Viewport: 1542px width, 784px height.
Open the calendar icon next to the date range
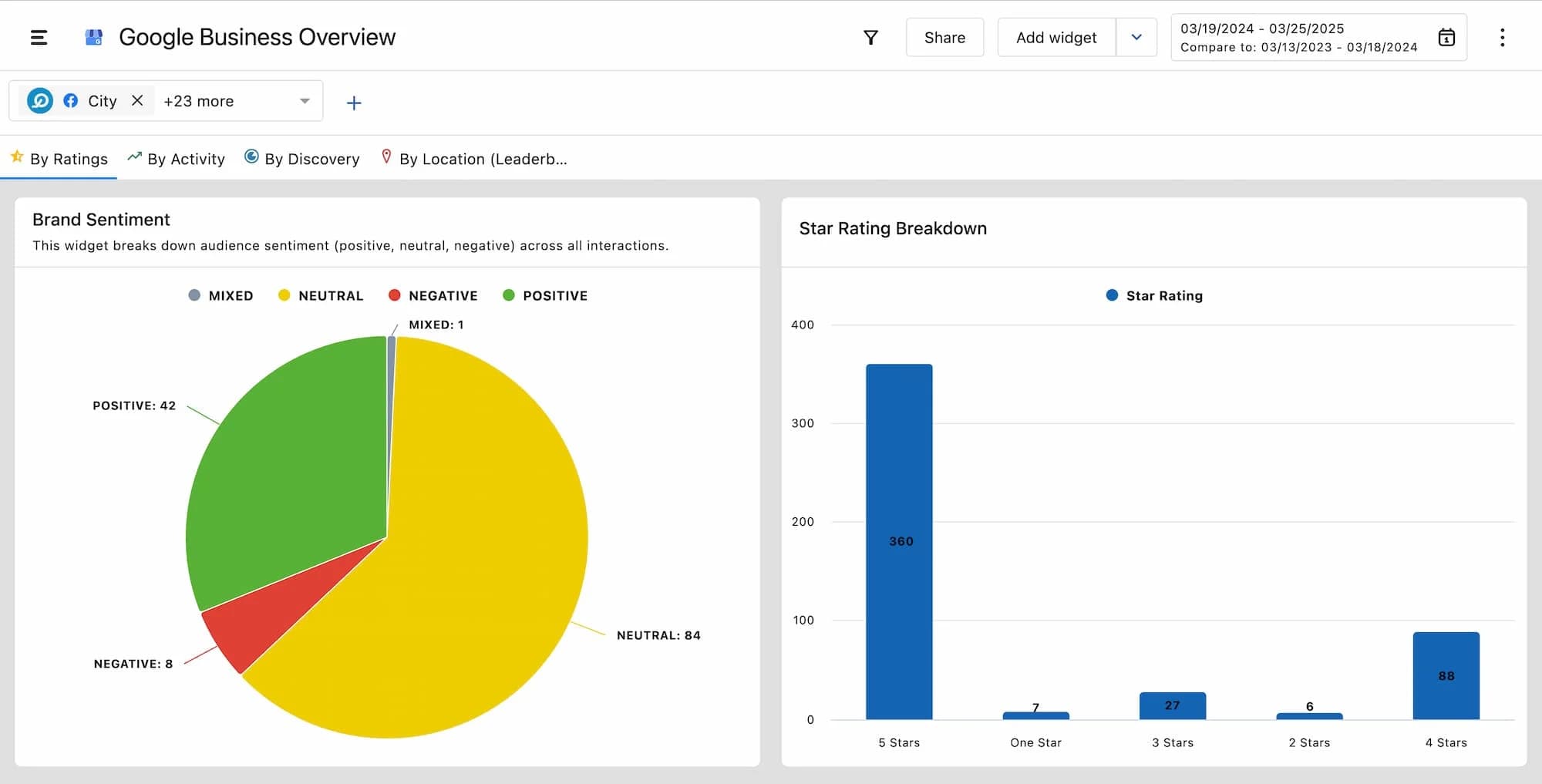[1446, 36]
